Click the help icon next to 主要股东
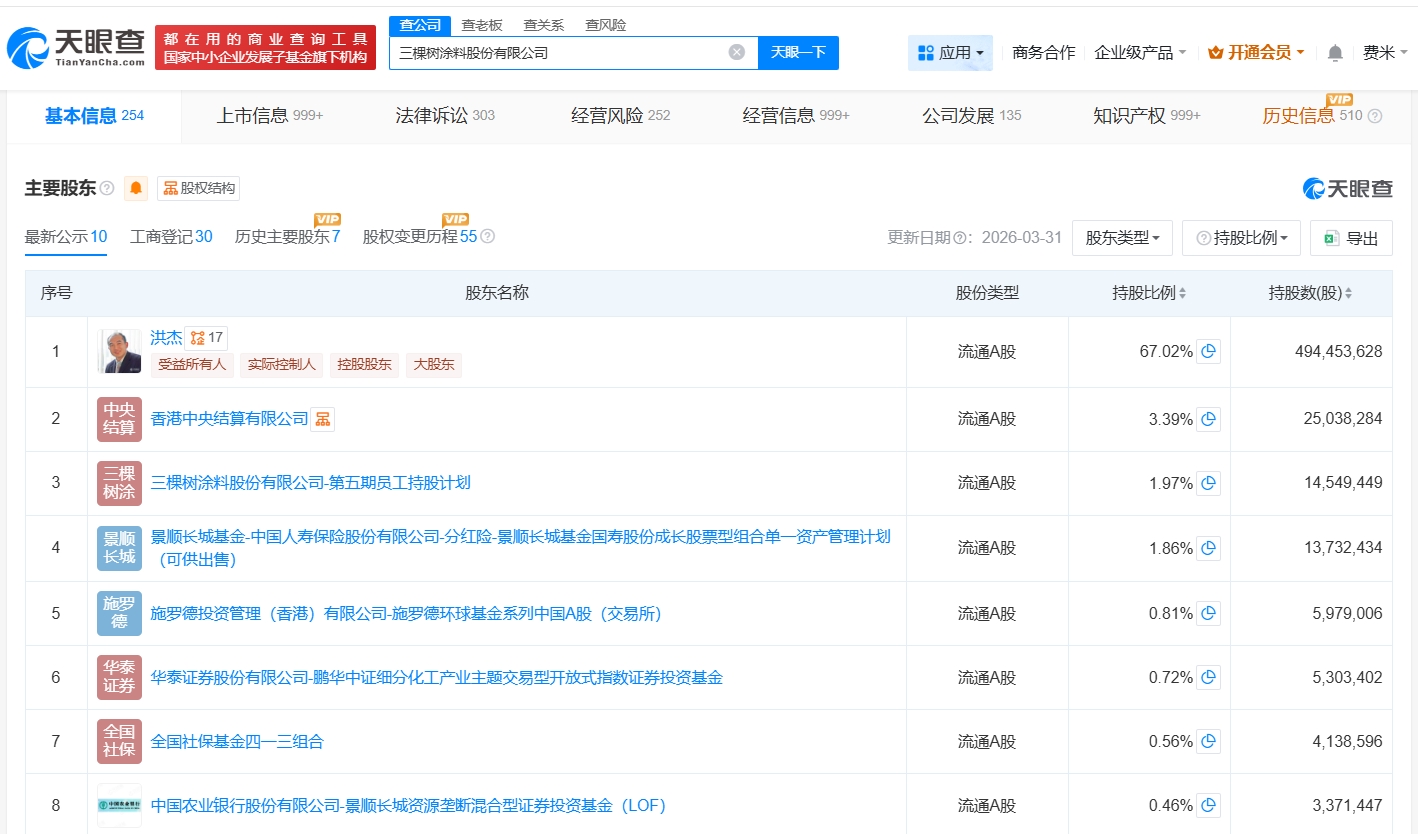Viewport: 1418px width, 834px height. [107, 188]
